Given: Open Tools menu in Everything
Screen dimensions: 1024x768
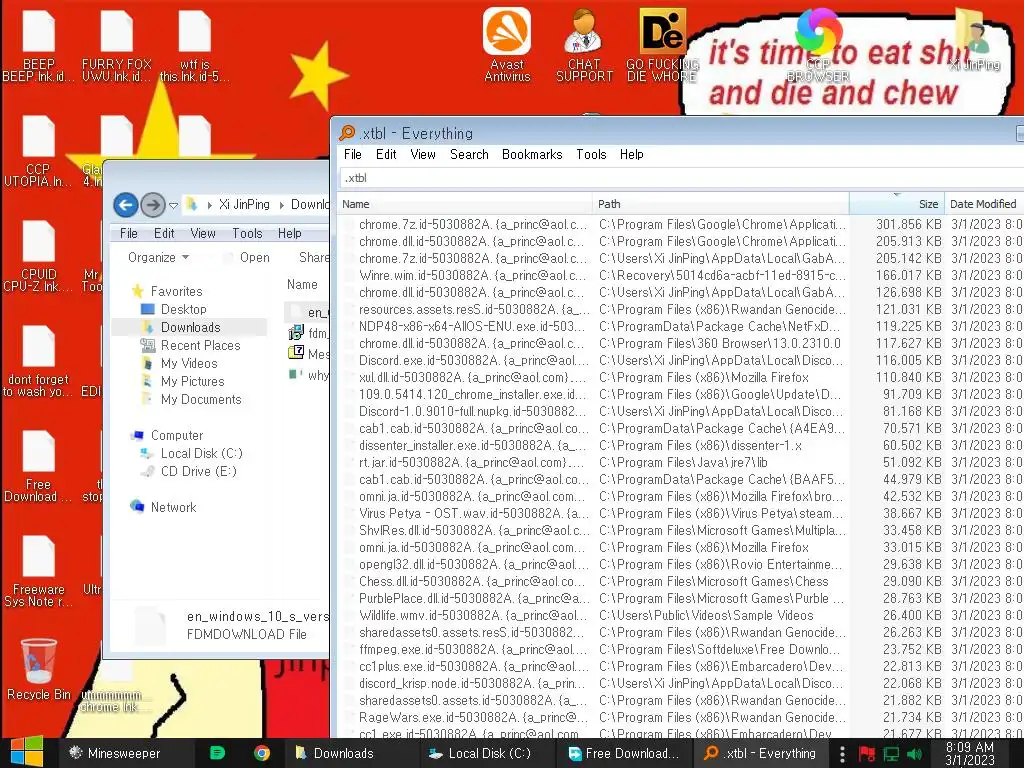Looking at the screenshot, I should click(x=591, y=154).
